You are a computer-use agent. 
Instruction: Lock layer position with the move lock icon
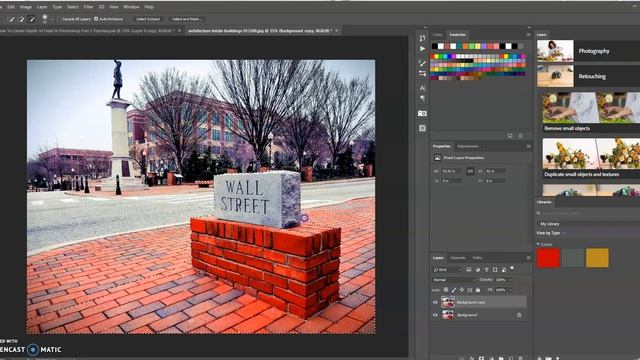(462, 290)
